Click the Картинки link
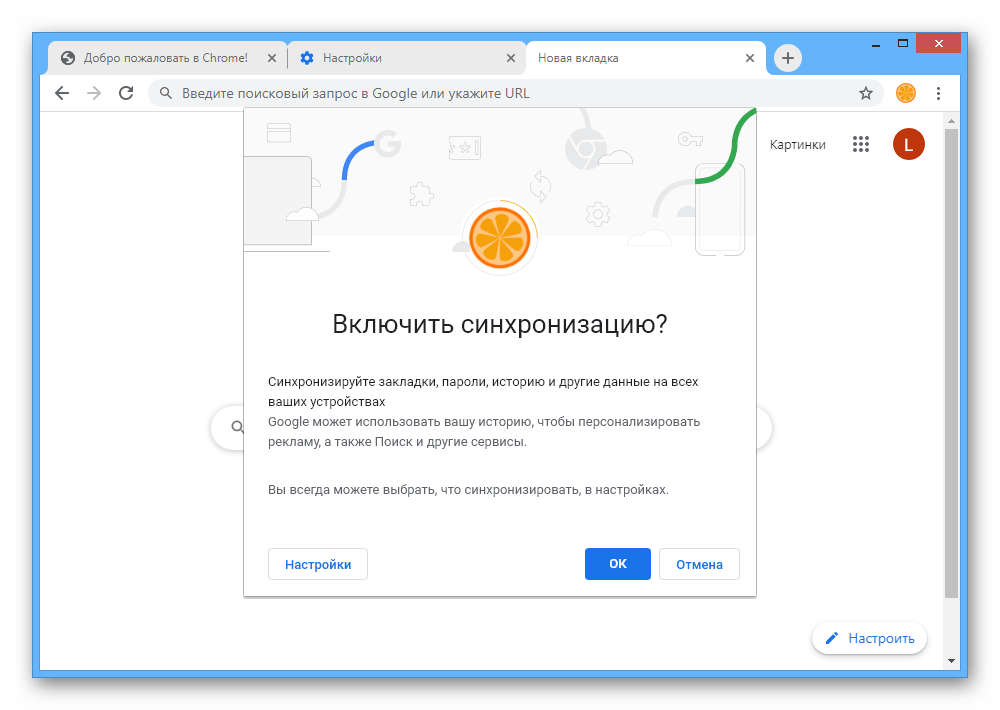The image size is (1000, 710). pyautogui.click(x=797, y=145)
